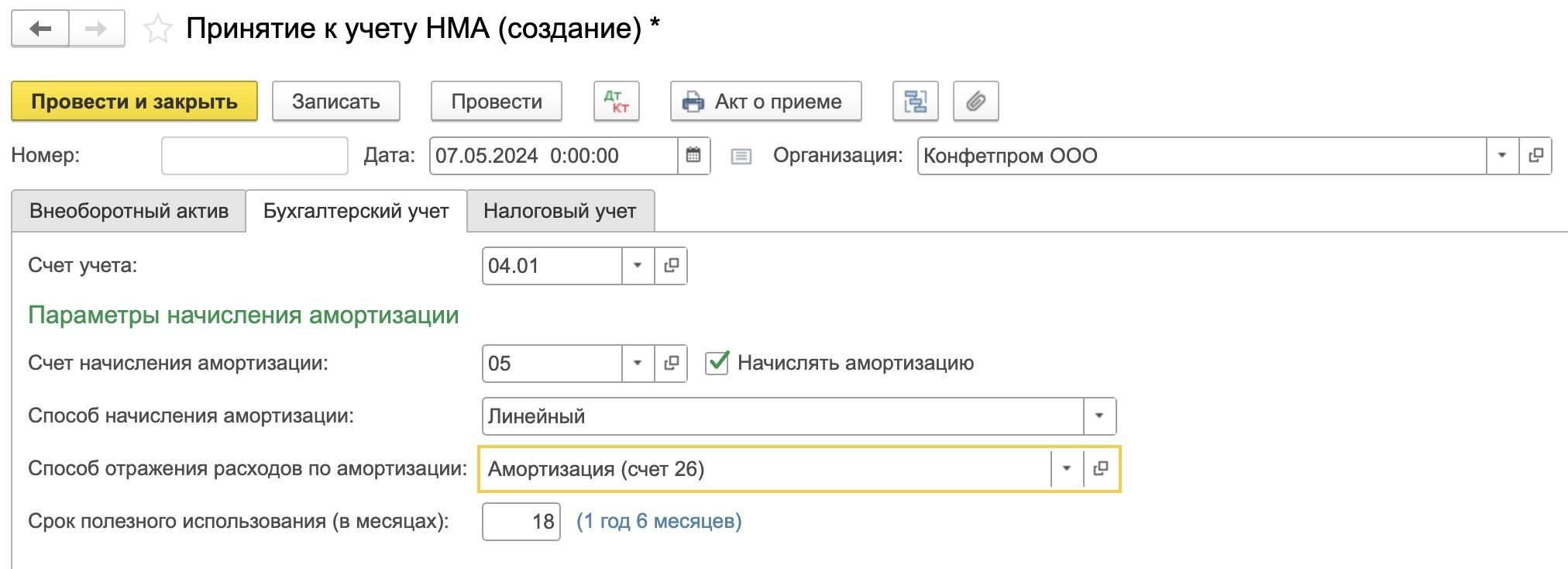The width and height of the screenshot is (1568, 569).
Task: Open attached files via paperclip icon
Action: [976, 102]
